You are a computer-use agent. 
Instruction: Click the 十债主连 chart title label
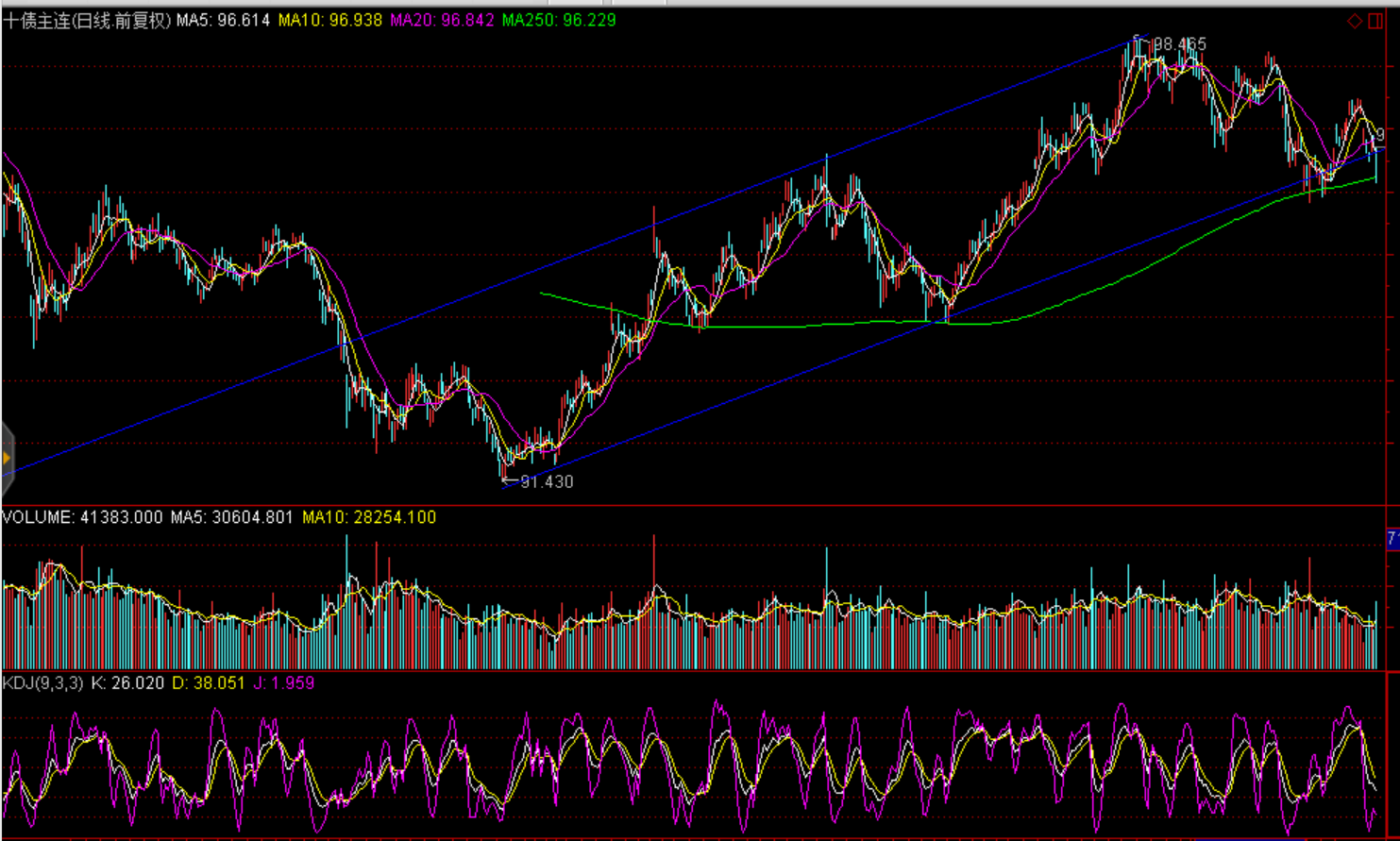pos(37,21)
